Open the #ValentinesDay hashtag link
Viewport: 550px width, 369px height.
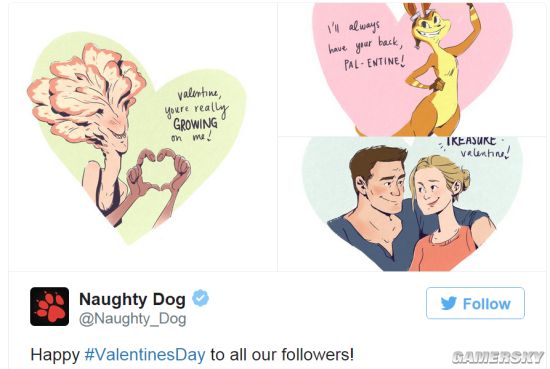(x=145, y=354)
